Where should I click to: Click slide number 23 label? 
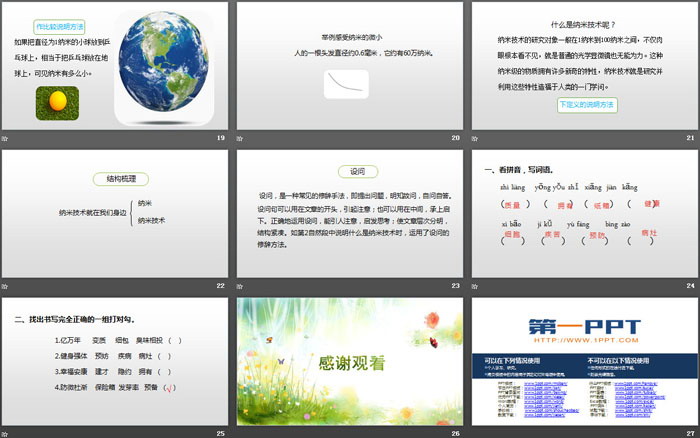point(456,286)
